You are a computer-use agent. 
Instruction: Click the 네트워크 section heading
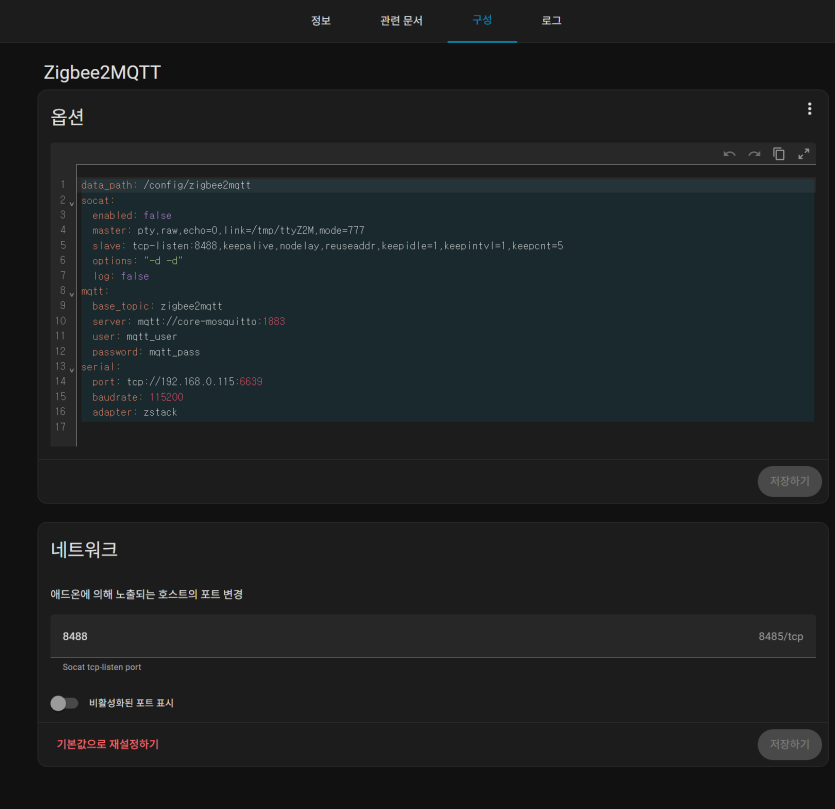click(x=84, y=550)
